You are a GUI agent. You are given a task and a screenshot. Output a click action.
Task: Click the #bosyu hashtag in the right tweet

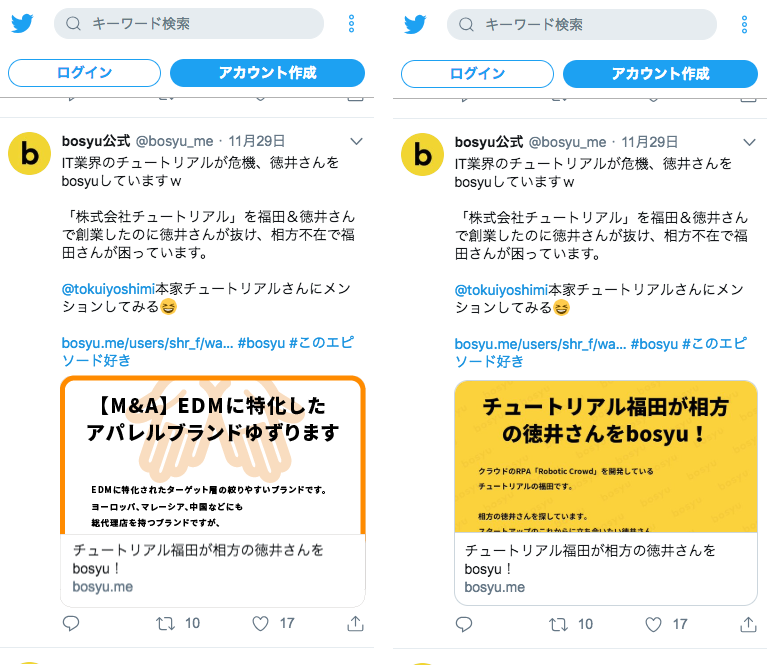(x=654, y=344)
